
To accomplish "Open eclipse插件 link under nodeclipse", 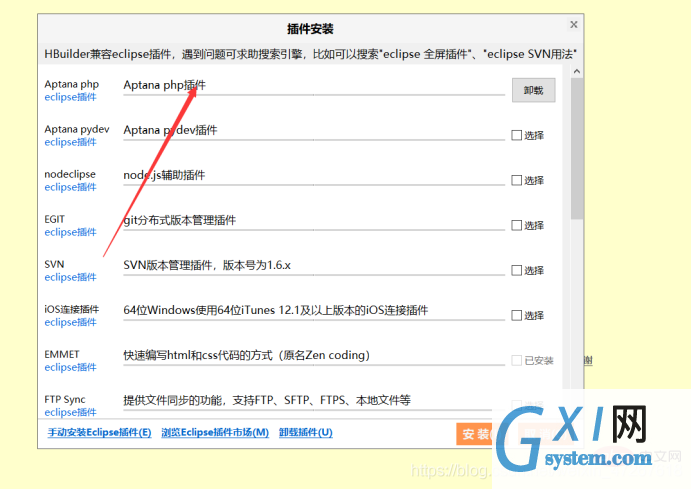I will point(70,187).
